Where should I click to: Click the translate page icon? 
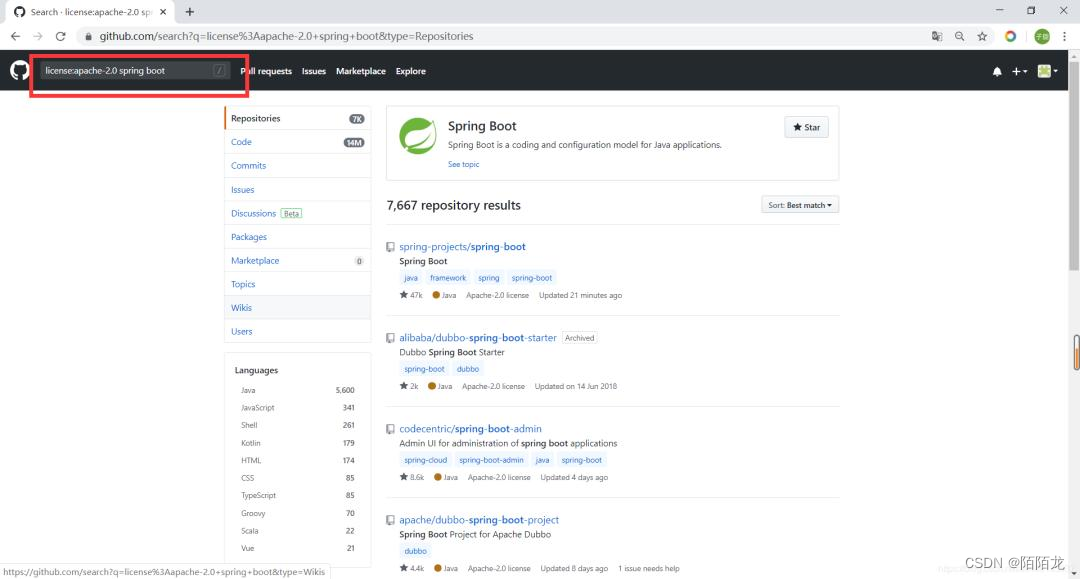[x=937, y=36]
